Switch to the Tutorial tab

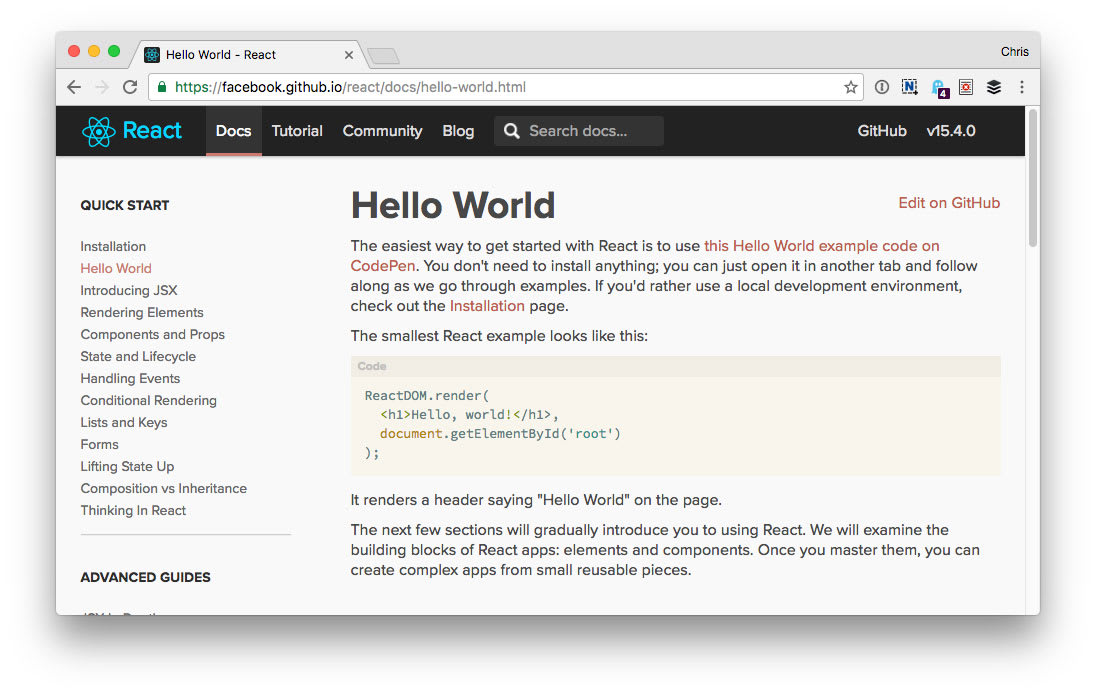tap(297, 131)
